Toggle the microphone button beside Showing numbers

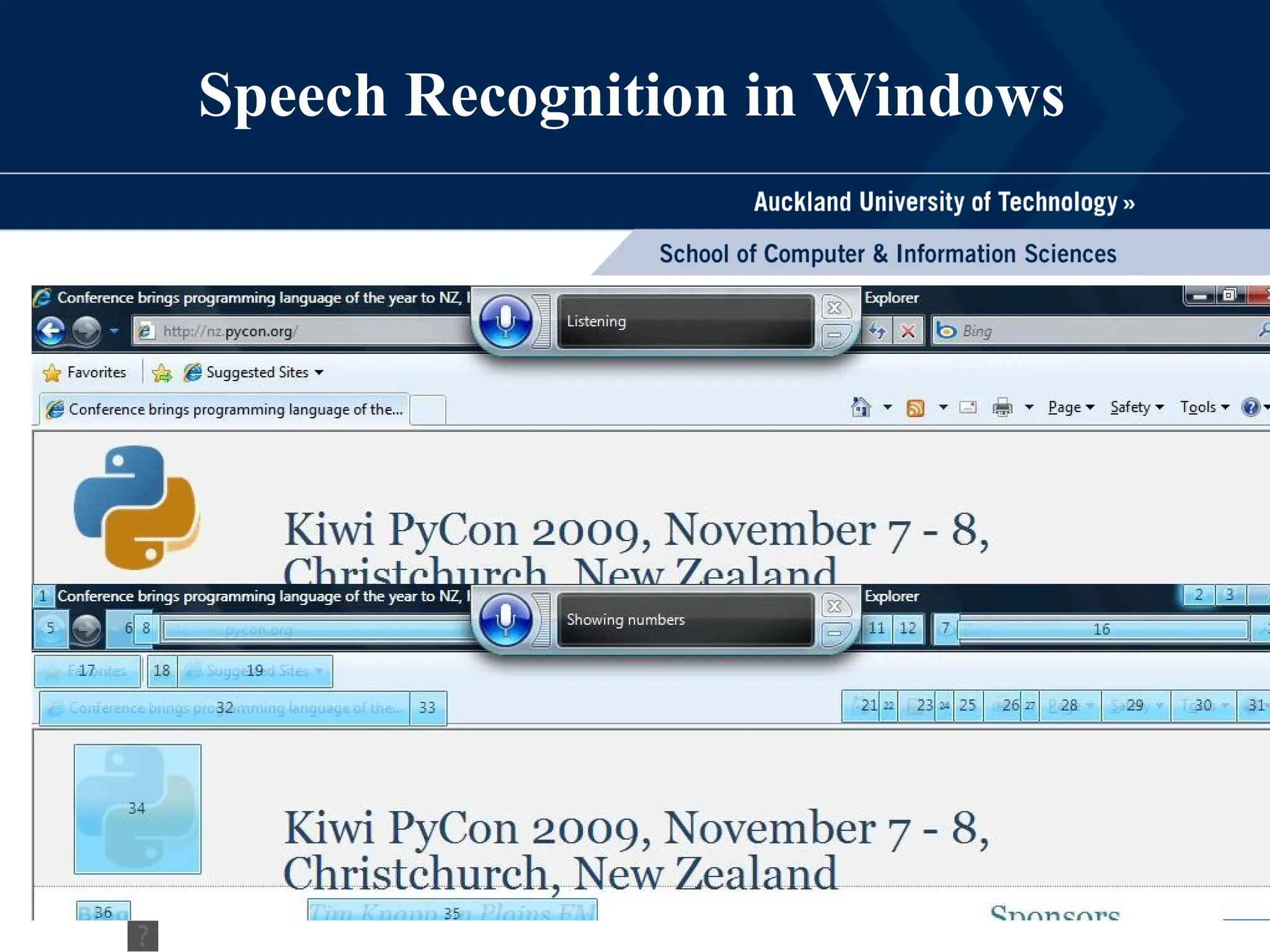[506, 619]
